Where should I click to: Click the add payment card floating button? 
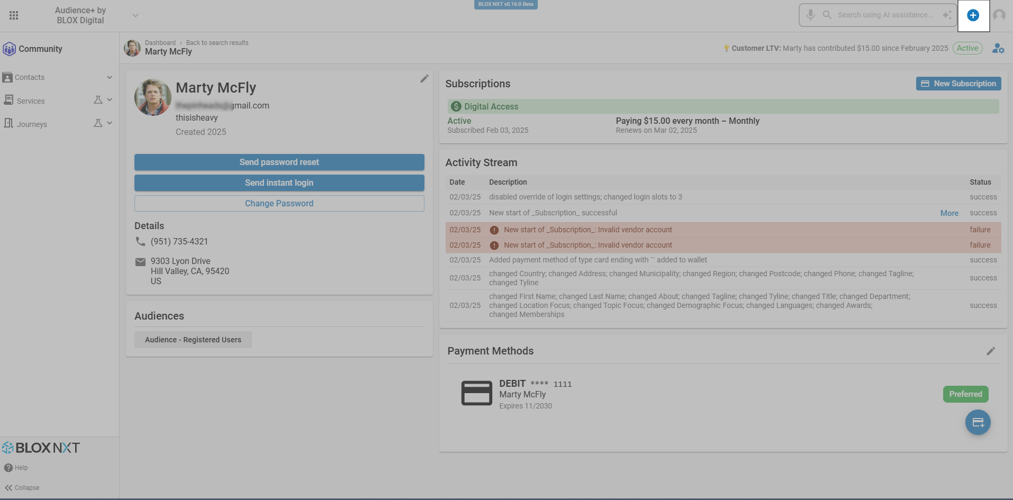coord(978,422)
